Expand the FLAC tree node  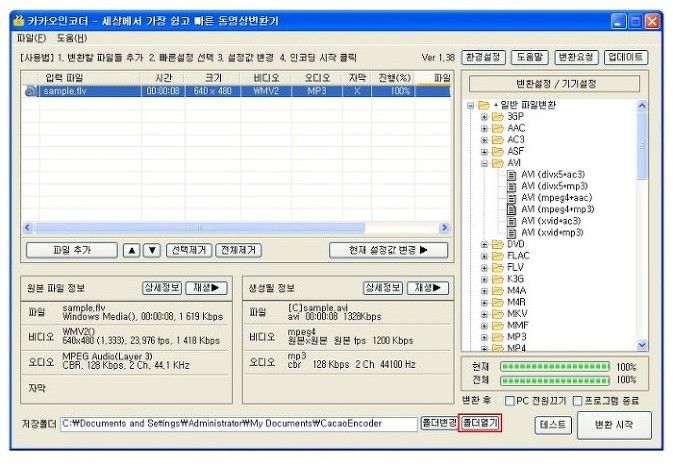484,256
